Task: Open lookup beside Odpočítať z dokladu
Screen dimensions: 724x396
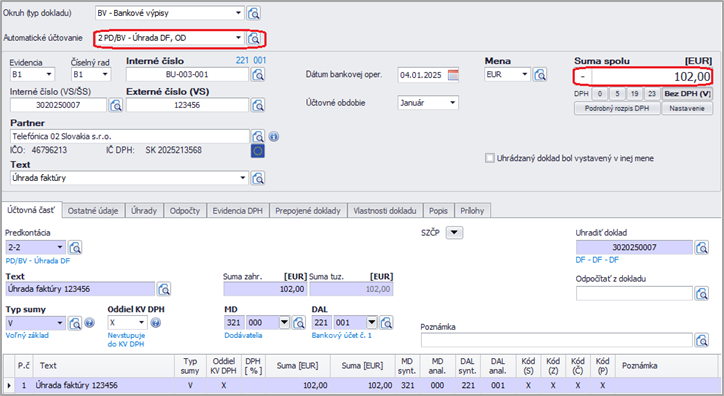Action: (702, 293)
